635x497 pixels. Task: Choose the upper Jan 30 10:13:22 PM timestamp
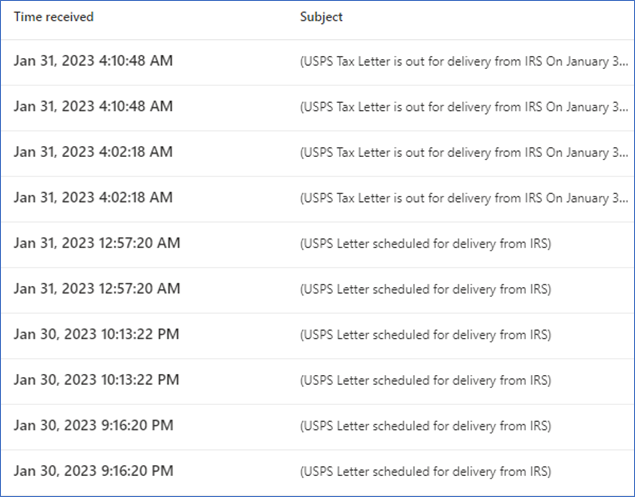(x=96, y=334)
